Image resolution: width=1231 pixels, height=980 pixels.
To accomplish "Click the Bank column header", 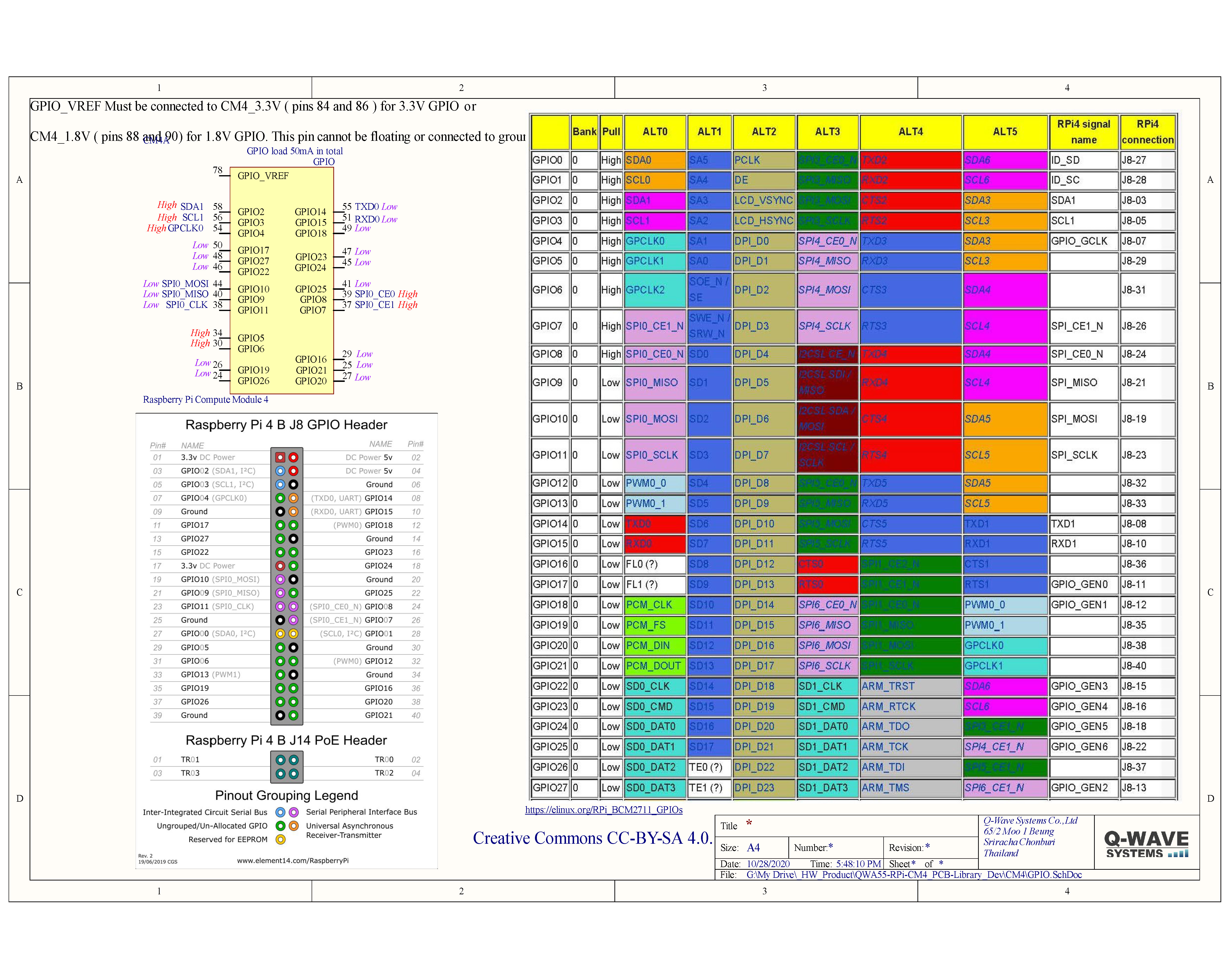I will pos(585,132).
